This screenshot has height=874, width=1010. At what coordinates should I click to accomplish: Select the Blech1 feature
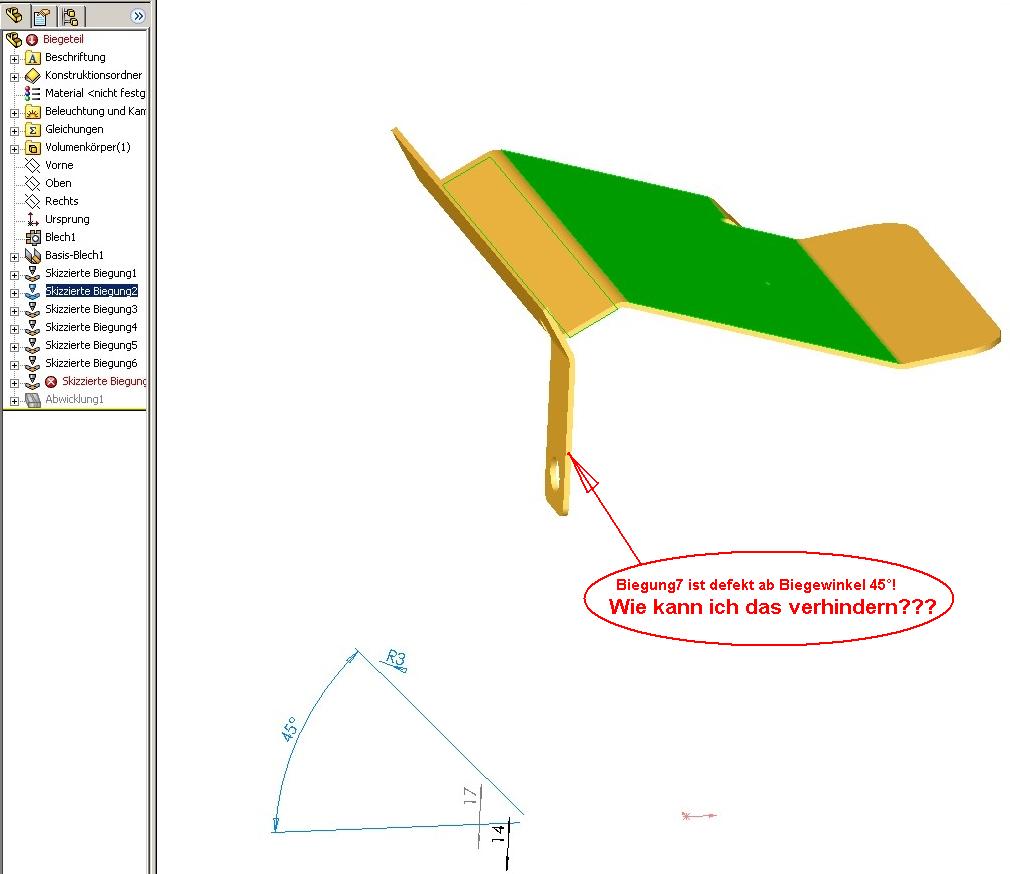click(x=60, y=238)
